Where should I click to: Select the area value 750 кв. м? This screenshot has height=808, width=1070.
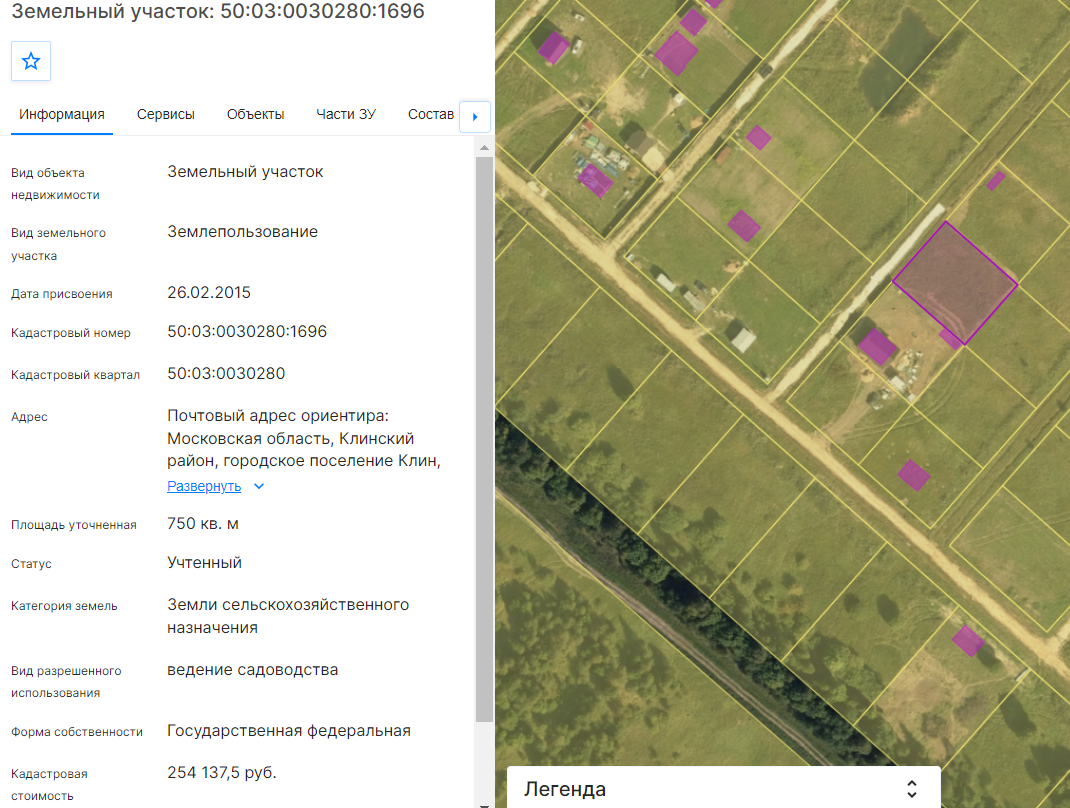[x=203, y=524]
